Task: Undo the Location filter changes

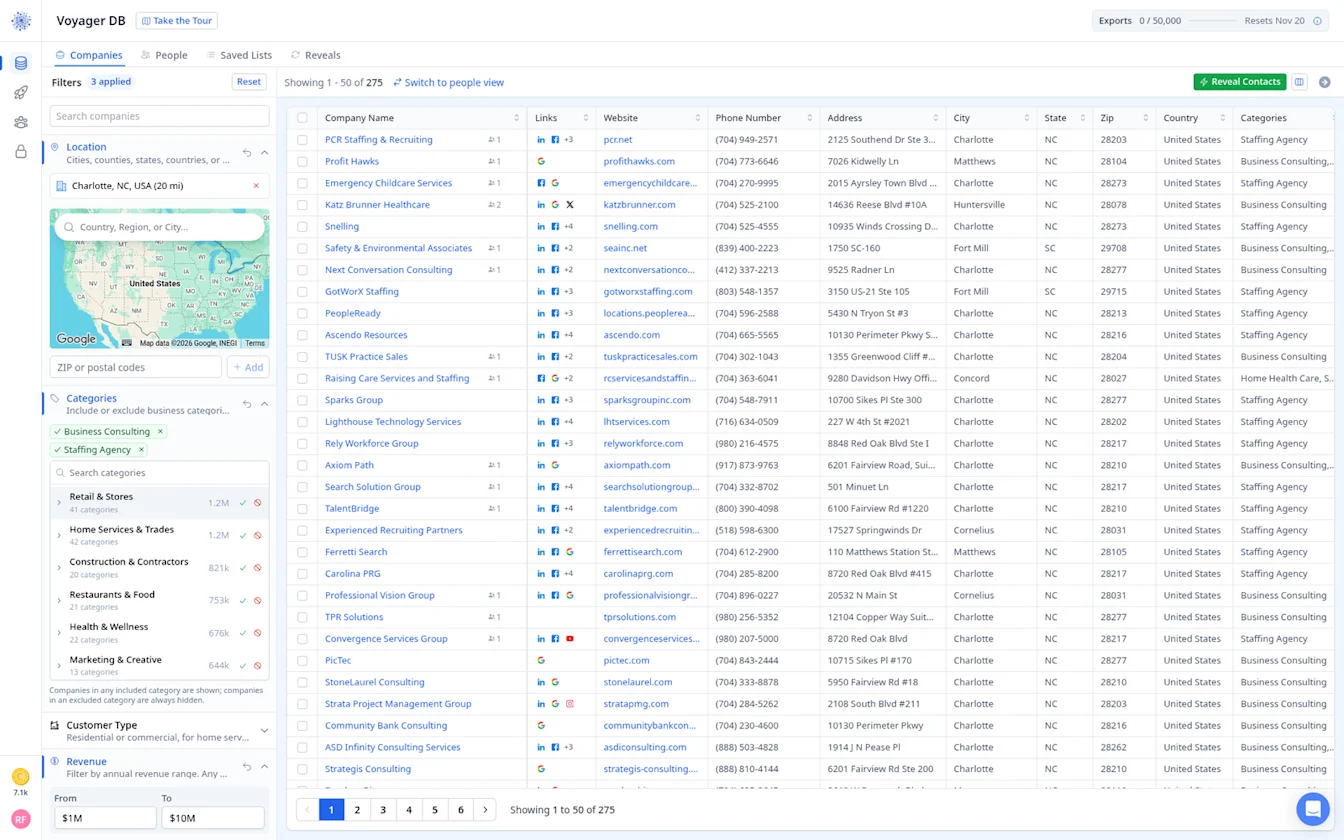Action: 247,153
